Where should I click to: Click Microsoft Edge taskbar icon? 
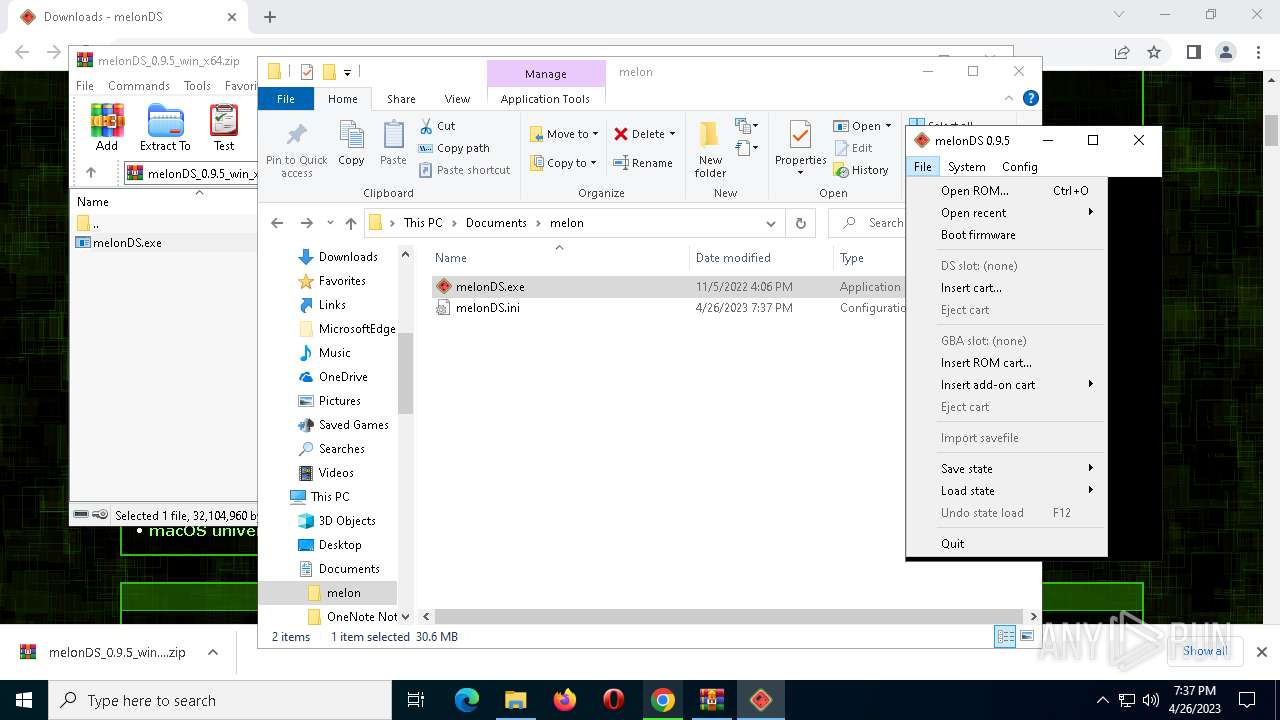click(467, 700)
